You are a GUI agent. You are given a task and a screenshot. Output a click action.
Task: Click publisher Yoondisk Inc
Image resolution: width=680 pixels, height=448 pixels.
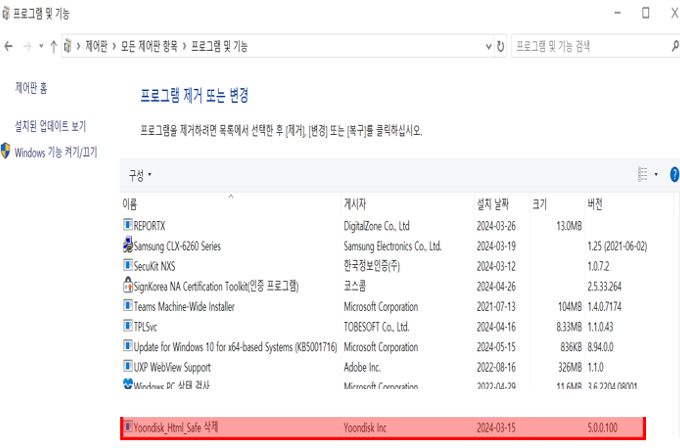point(365,428)
